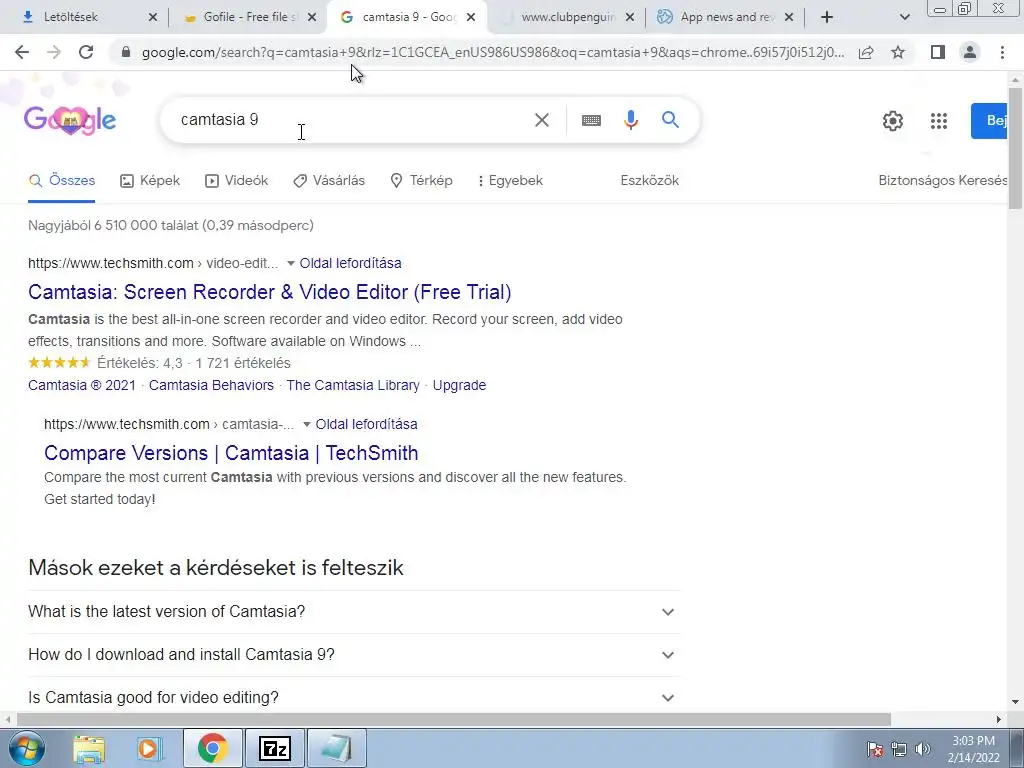Screen dimensions: 1024x768
Task: Close the App news and reviews tab
Action: tap(789, 17)
